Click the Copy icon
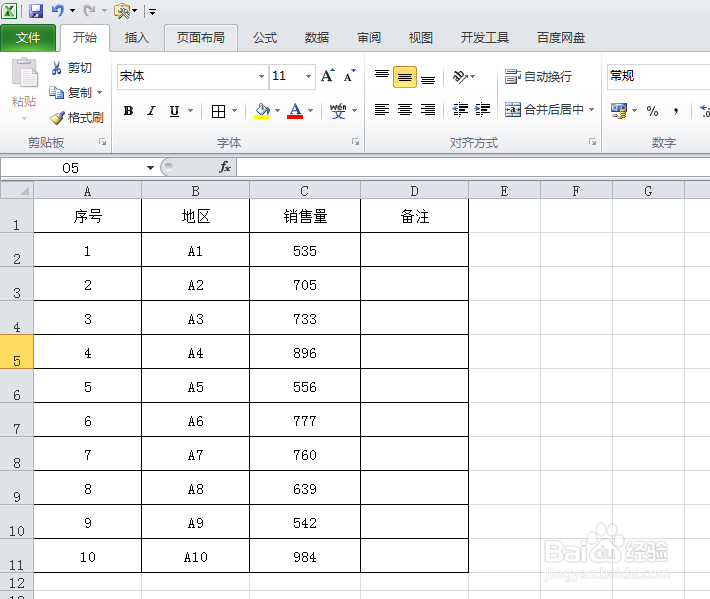The width and height of the screenshot is (710, 599). pyautogui.click(x=57, y=93)
